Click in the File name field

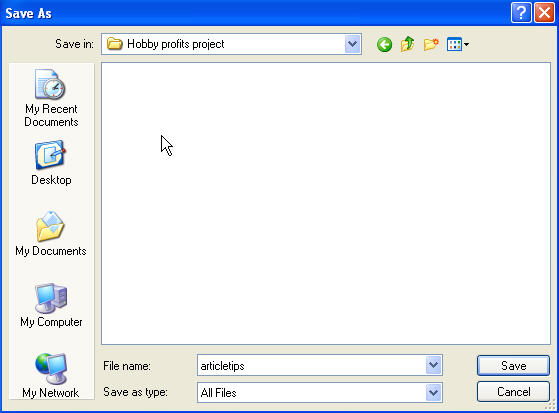pos(312,365)
